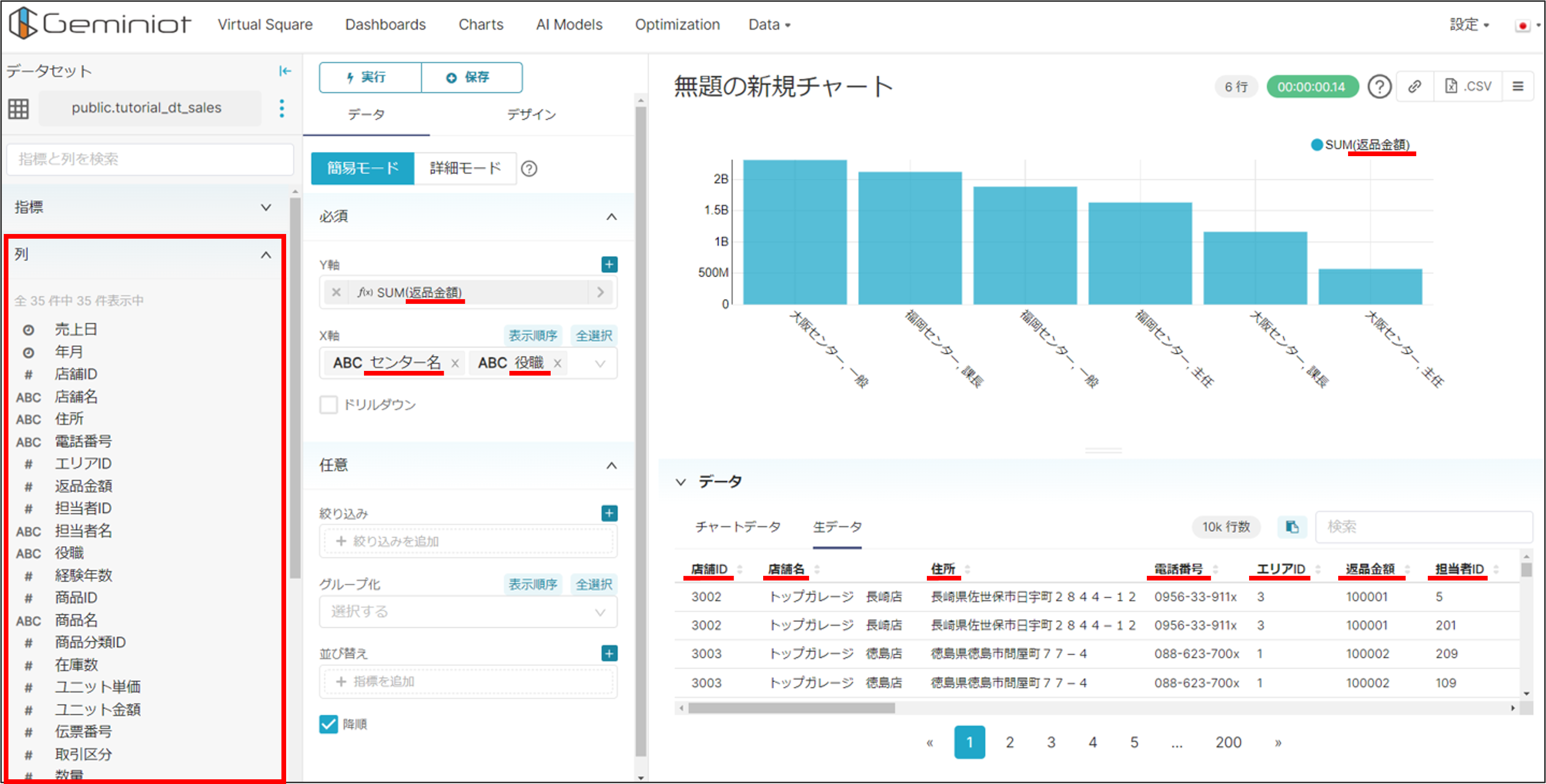
Task: Collapse the dataset panel arrow icon
Action: [285, 71]
